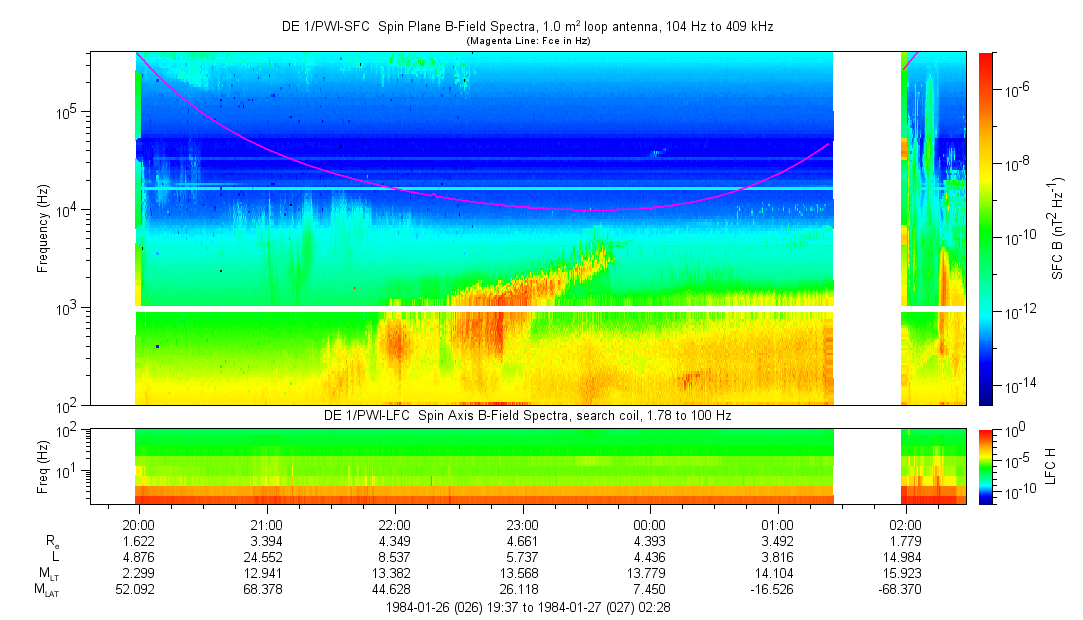Click the 02:00 time tick label
Viewport: 1083px width, 620px height.
click(x=906, y=524)
